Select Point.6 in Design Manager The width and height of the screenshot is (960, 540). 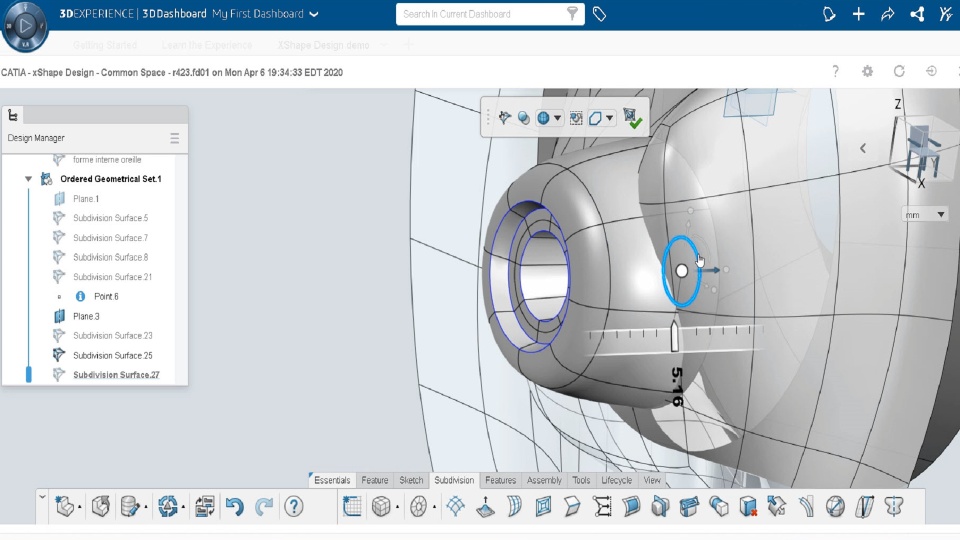pos(106,296)
